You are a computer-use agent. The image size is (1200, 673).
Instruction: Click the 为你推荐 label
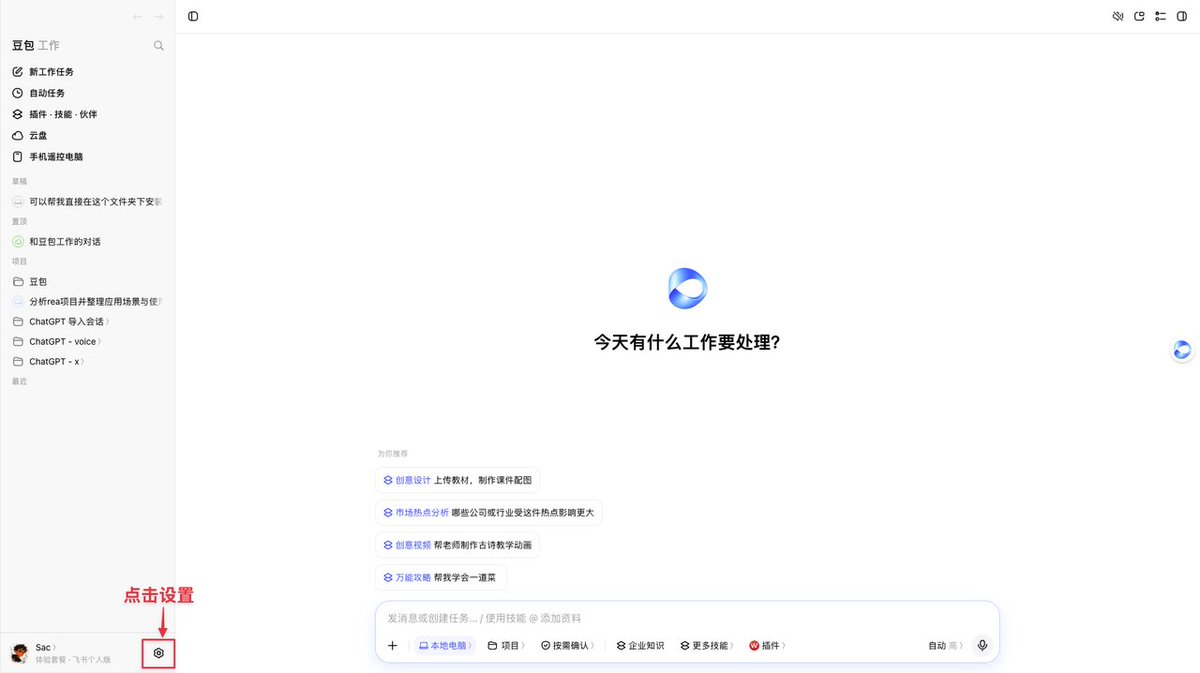[x=392, y=453]
